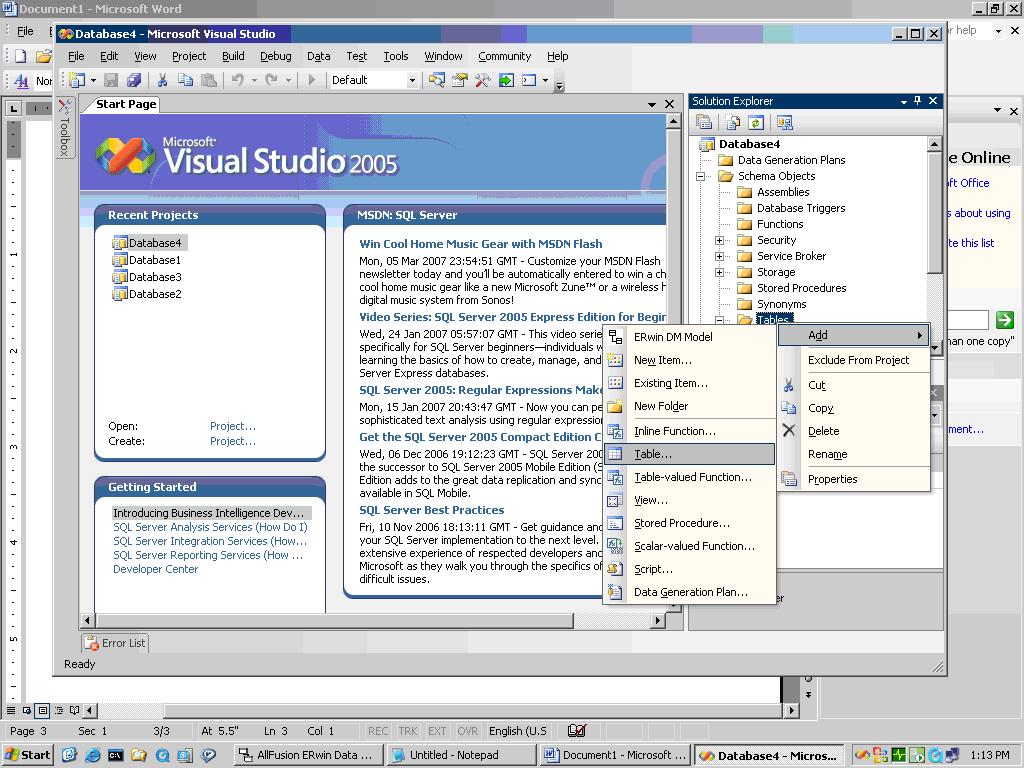
Task: Expand the Service Broker folder node
Action: pyautogui.click(x=720, y=256)
